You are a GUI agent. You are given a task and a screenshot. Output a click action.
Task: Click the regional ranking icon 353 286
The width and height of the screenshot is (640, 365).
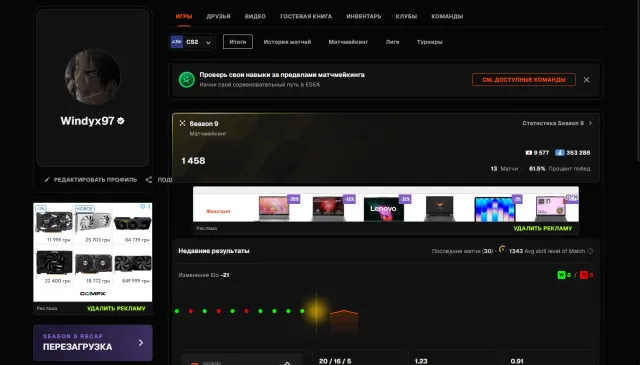point(560,153)
